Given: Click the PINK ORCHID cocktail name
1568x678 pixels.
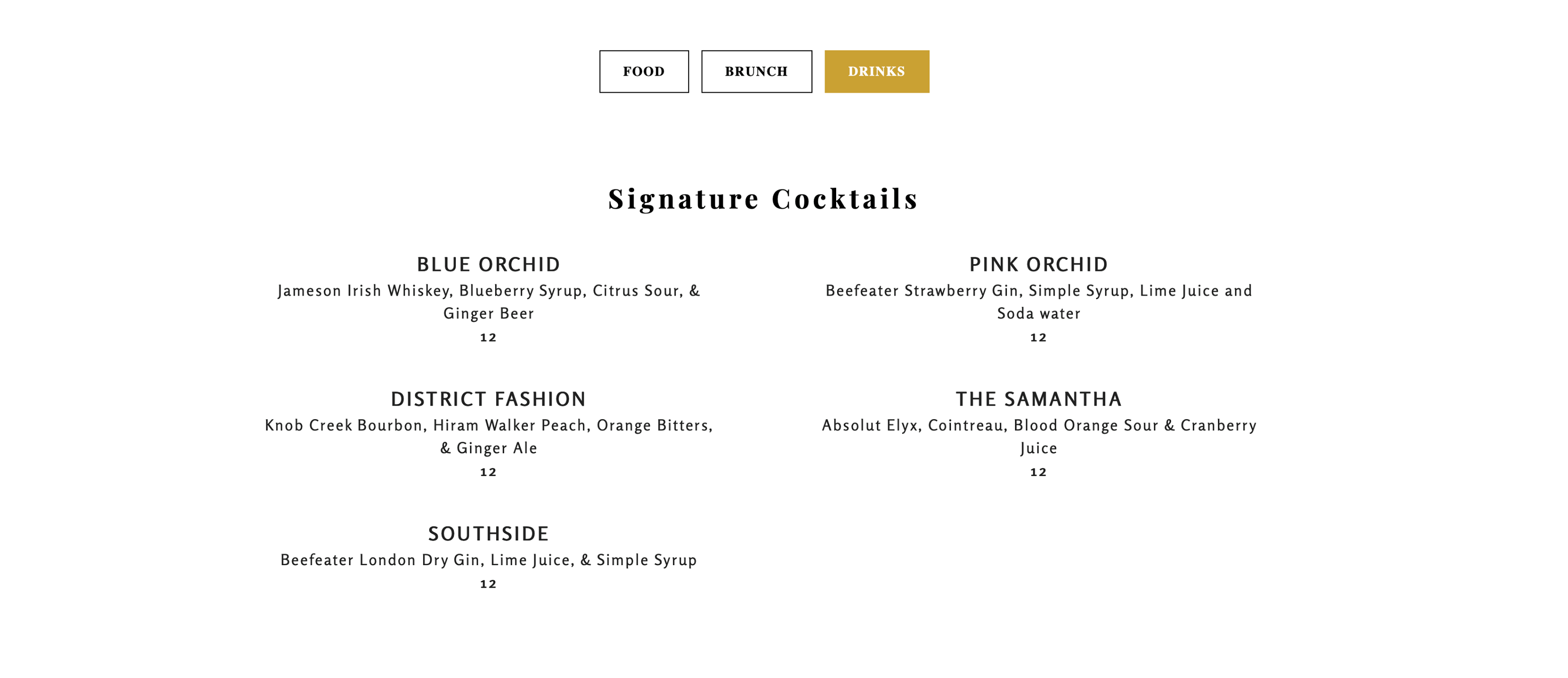Looking at the screenshot, I should coord(1039,265).
